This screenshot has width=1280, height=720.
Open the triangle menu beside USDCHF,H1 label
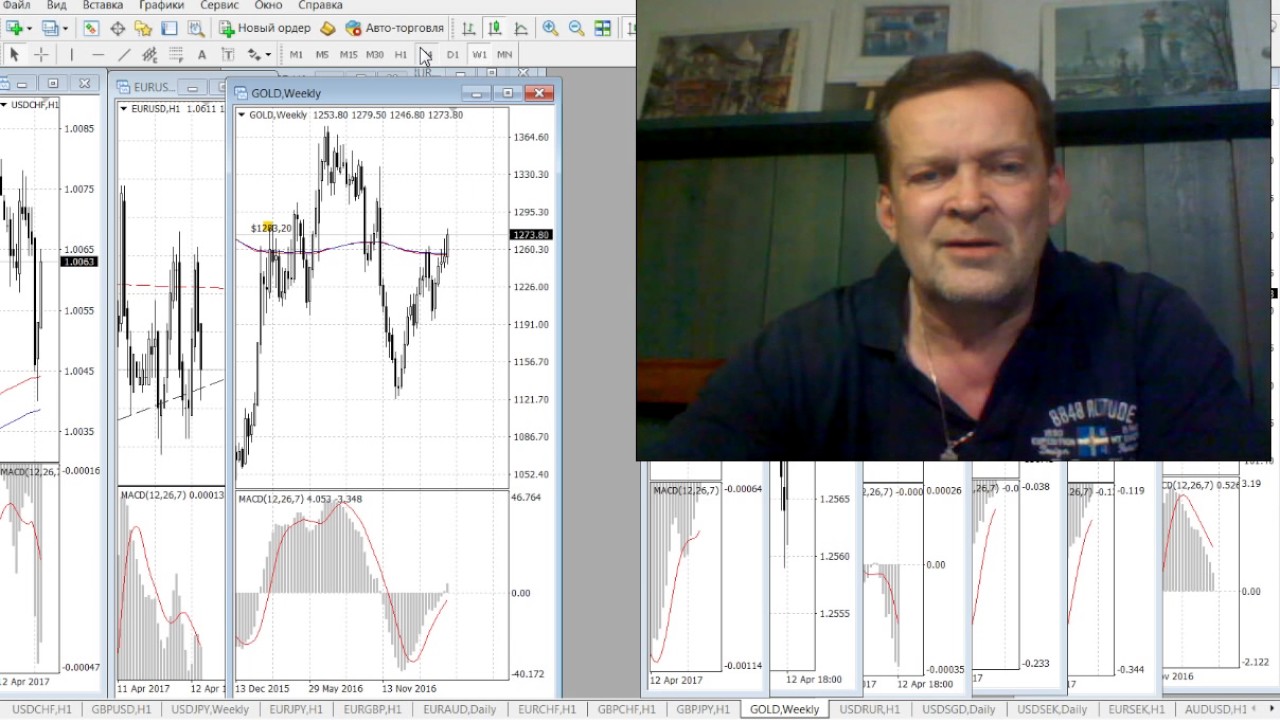(x=5, y=104)
